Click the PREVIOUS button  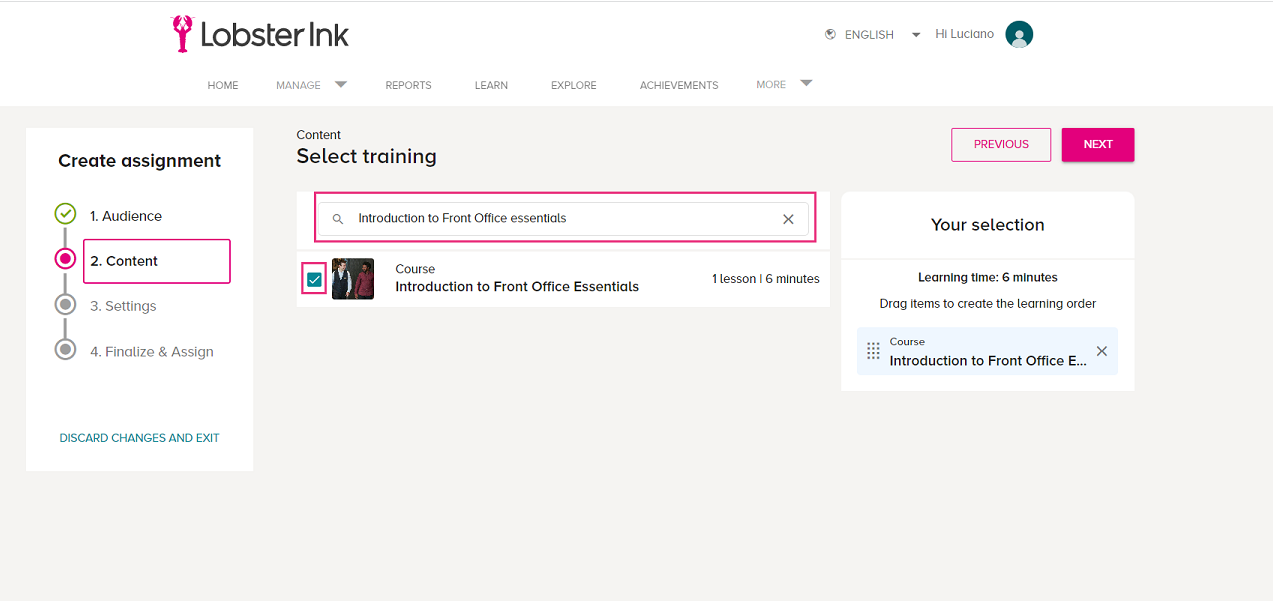[1001, 144]
